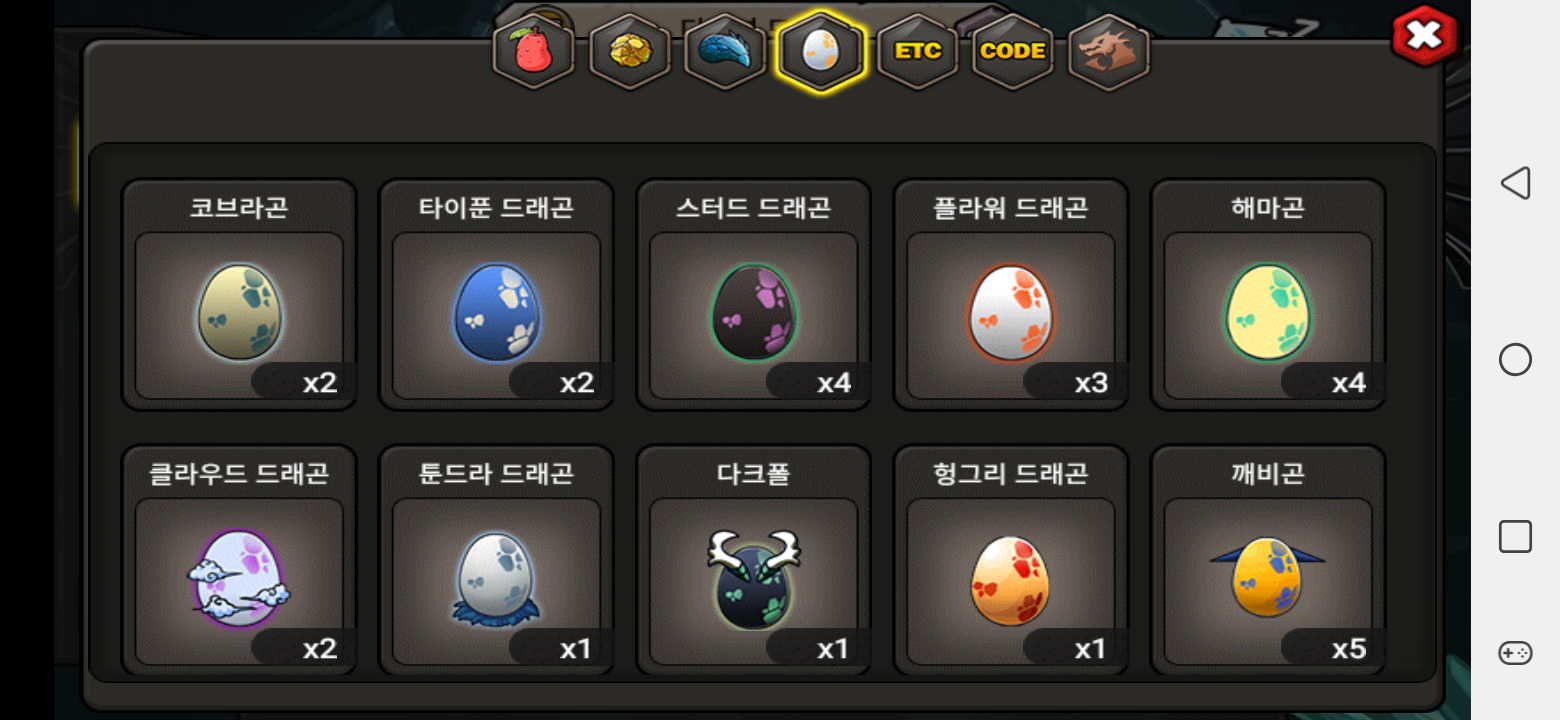
Task: Select the yellow 해마곤 egg
Action: point(1268,294)
